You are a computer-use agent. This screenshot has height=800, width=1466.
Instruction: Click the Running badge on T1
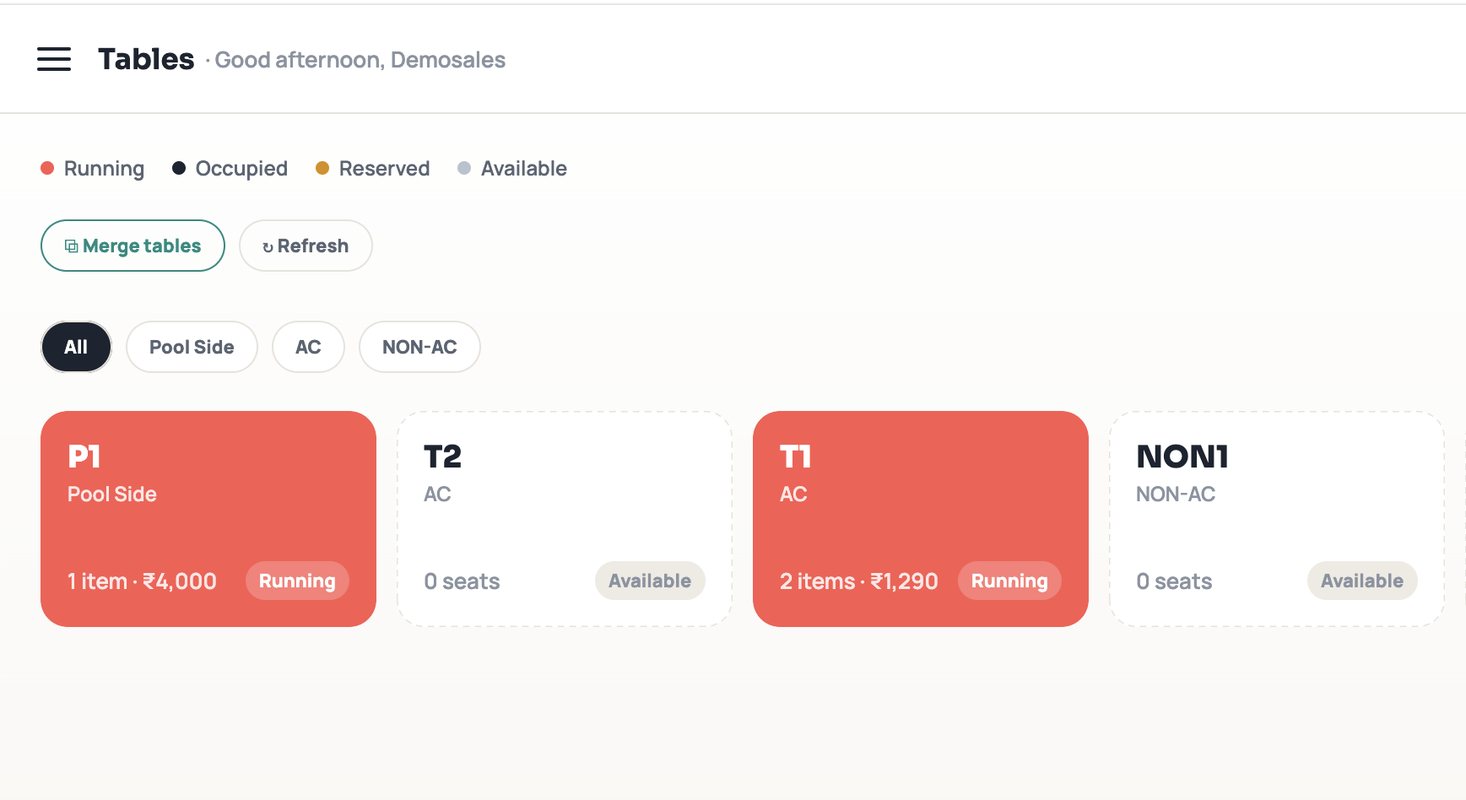coord(1009,581)
